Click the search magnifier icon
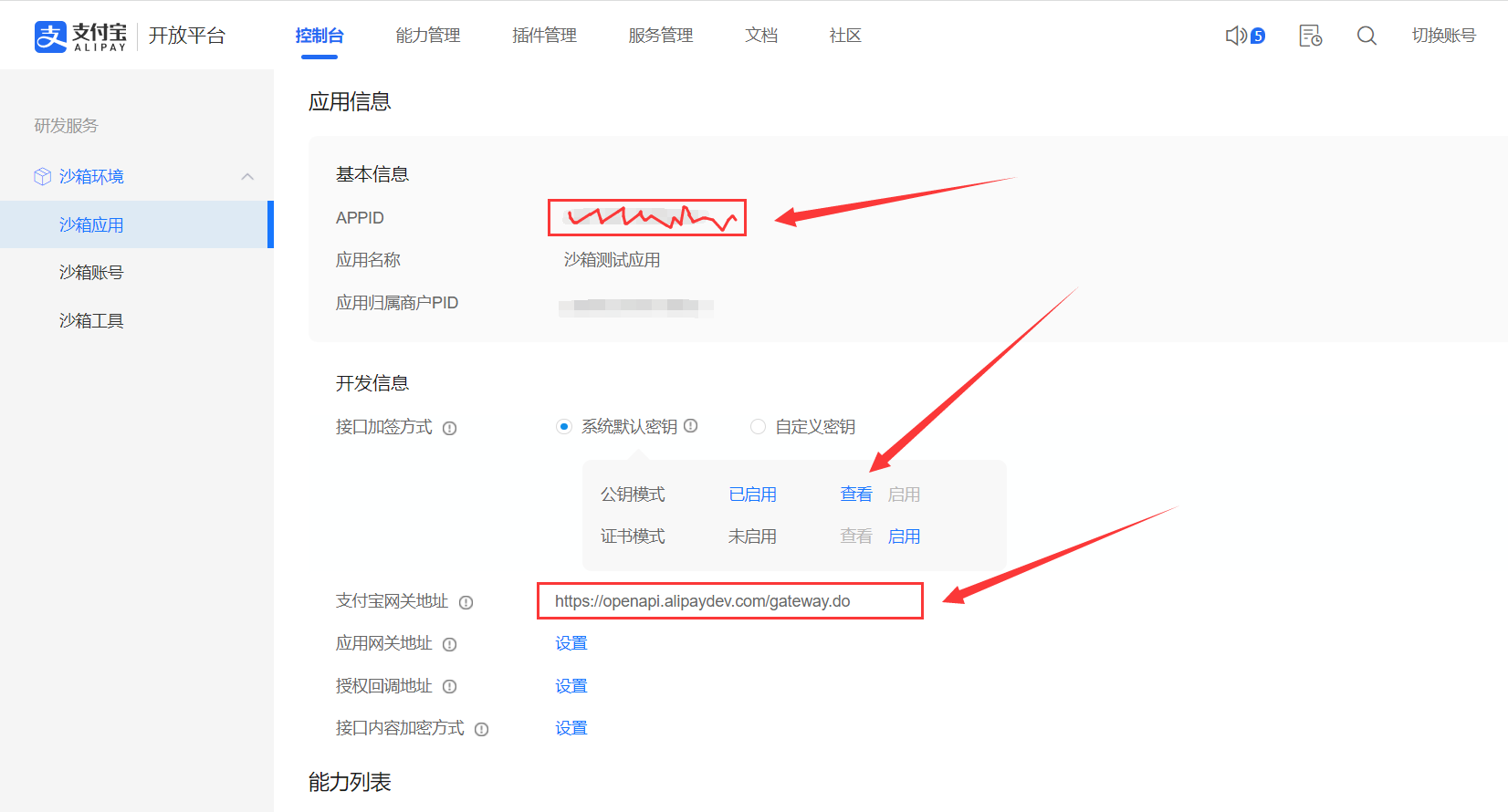 tap(1367, 36)
